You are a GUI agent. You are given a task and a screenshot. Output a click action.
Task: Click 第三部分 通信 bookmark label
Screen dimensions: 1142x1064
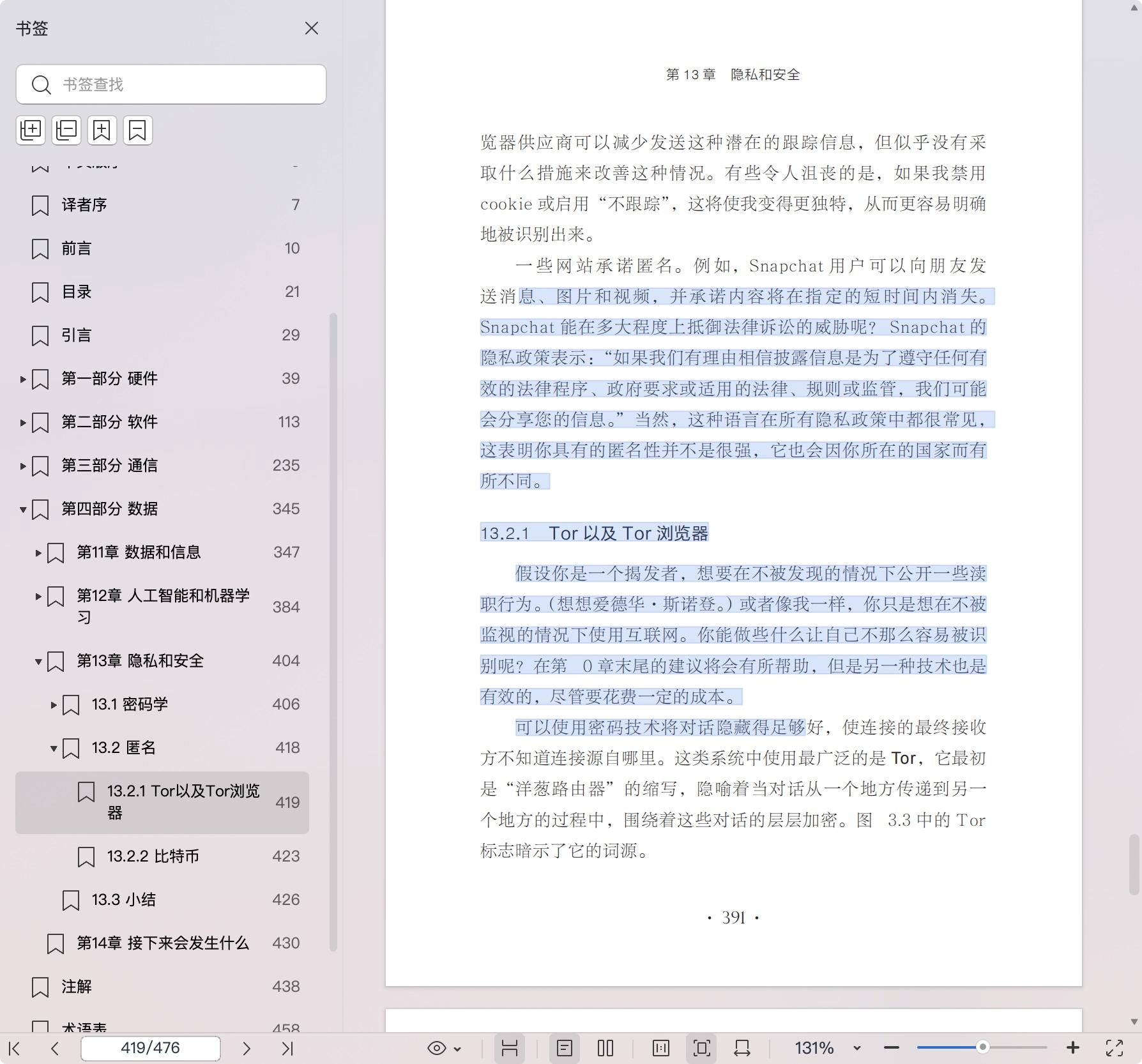point(109,466)
